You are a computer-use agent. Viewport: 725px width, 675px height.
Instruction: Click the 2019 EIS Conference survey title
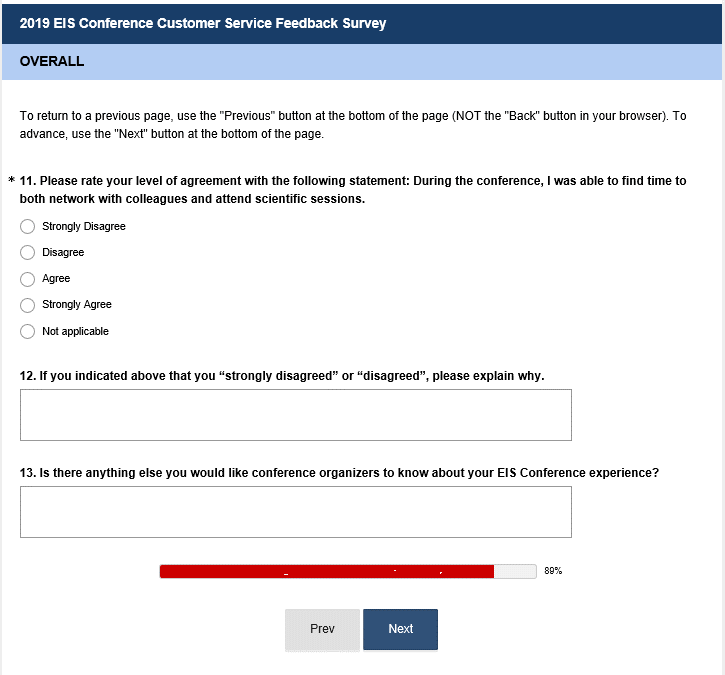coord(203,23)
